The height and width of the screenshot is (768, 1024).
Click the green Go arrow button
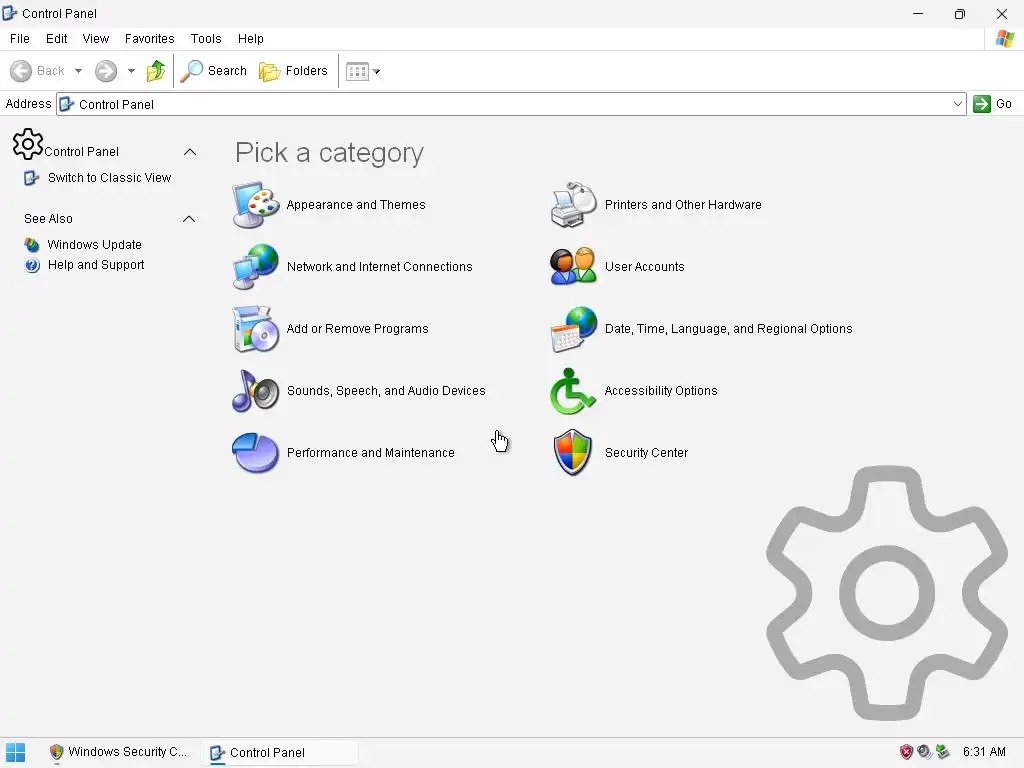tap(982, 104)
